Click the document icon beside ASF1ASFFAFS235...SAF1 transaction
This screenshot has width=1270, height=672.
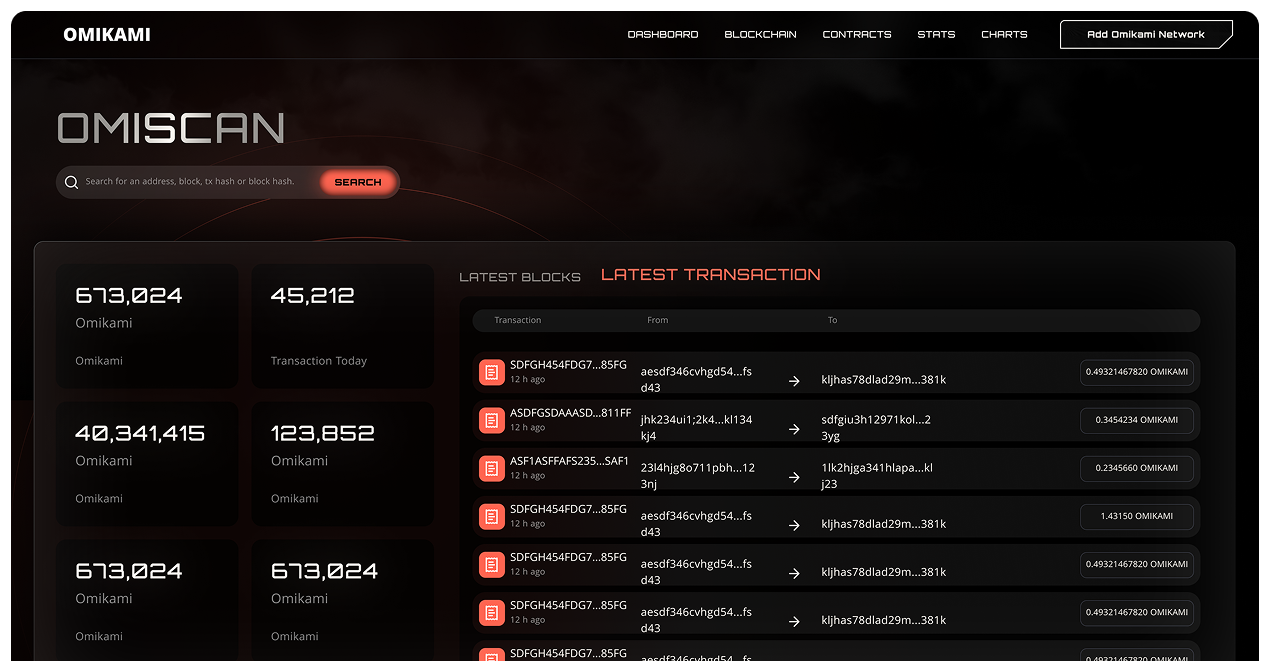click(491, 468)
